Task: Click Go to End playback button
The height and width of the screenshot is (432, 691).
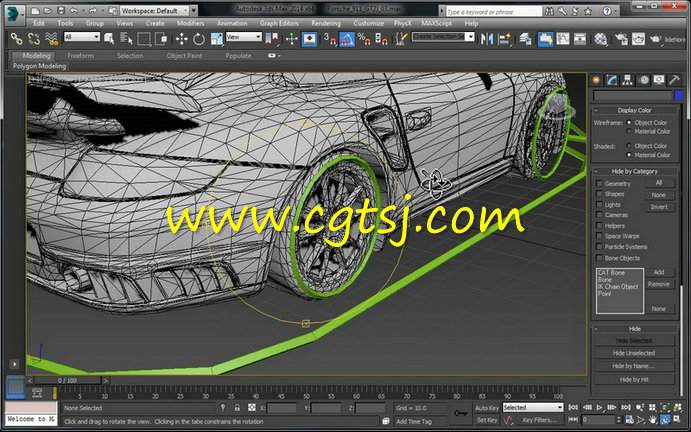Action: (625, 407)
